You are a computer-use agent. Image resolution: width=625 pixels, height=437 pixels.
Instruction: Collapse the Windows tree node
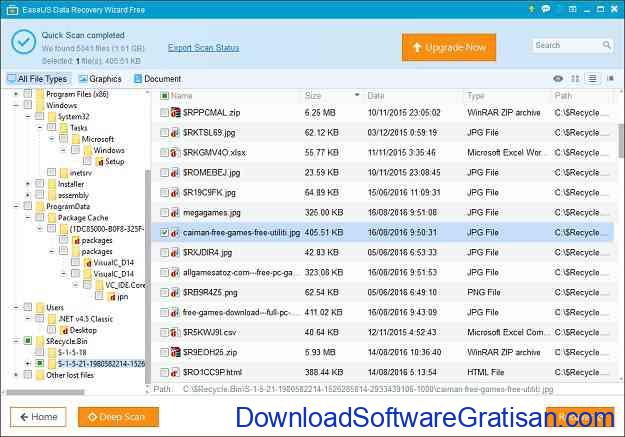pyautogui.click(x=16, y=105)
